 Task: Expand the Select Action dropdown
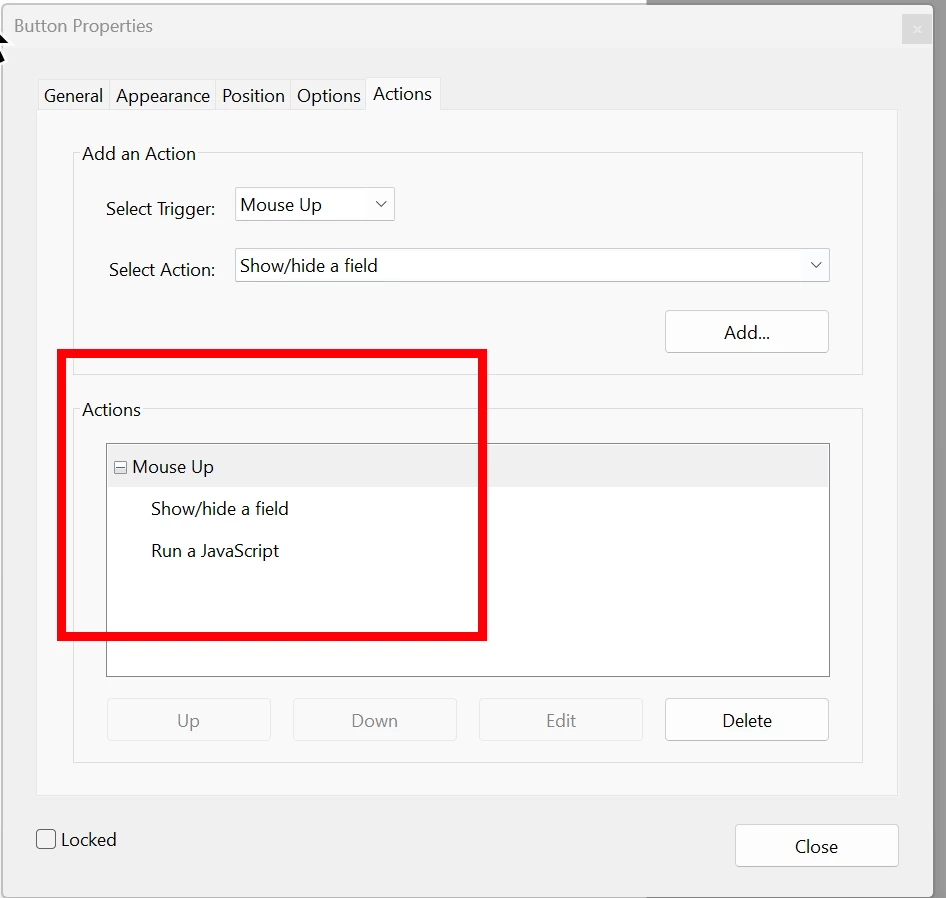pos(532,266)
